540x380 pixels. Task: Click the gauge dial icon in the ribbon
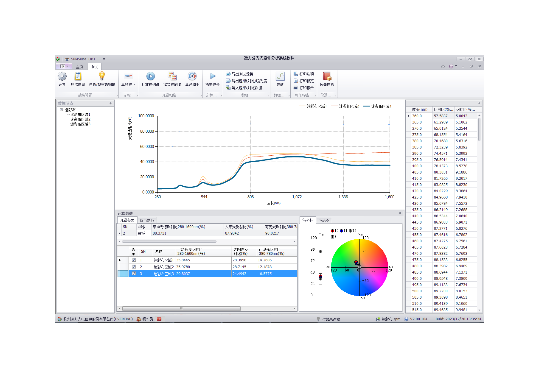(x=192, y=76)
